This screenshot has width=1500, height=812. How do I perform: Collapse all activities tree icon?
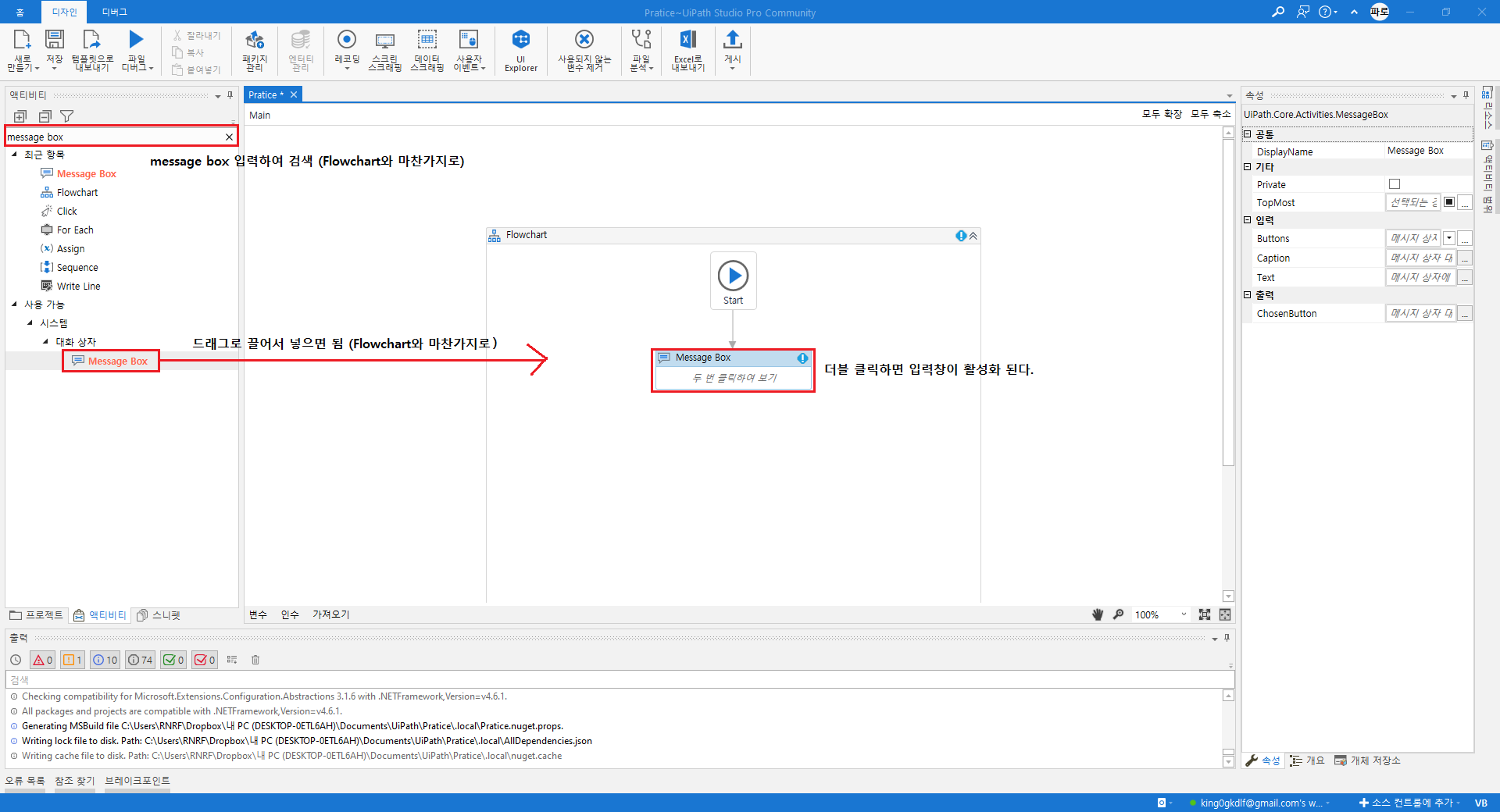click(45, 116)
